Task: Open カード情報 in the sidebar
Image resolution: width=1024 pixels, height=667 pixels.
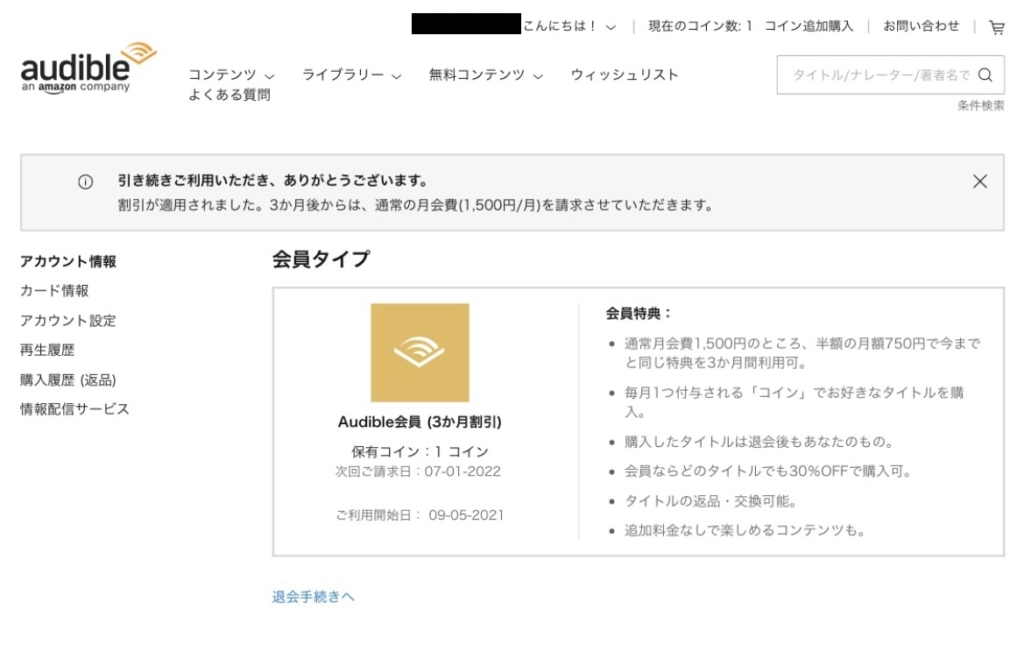Action: [54, 291]
